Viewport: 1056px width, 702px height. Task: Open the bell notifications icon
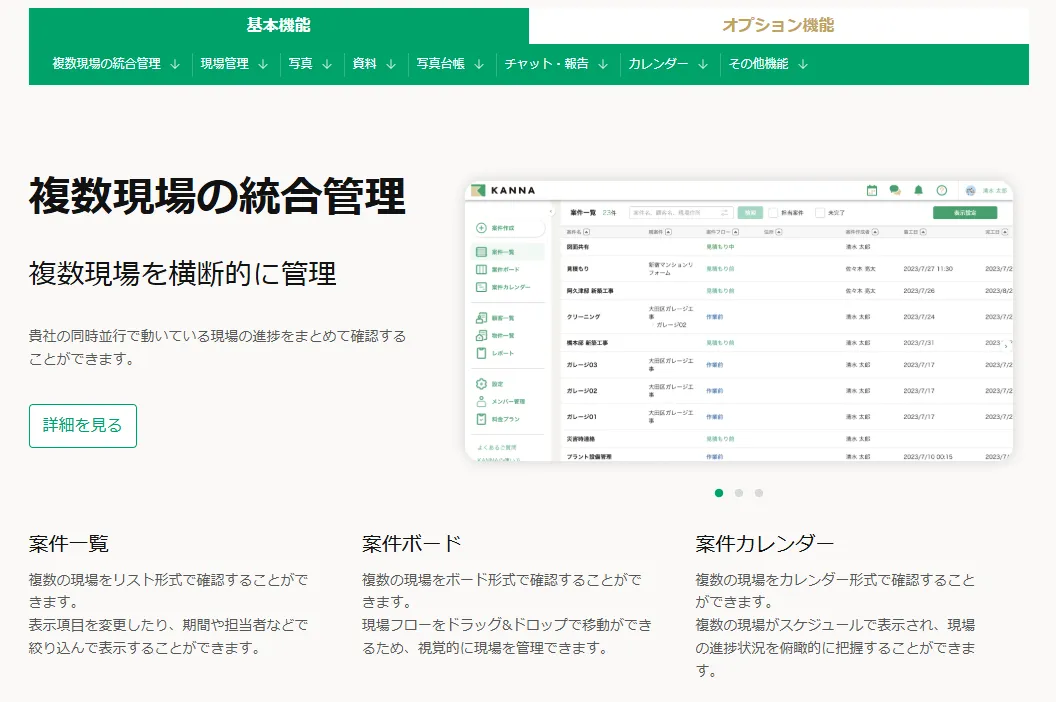[919, 190]
